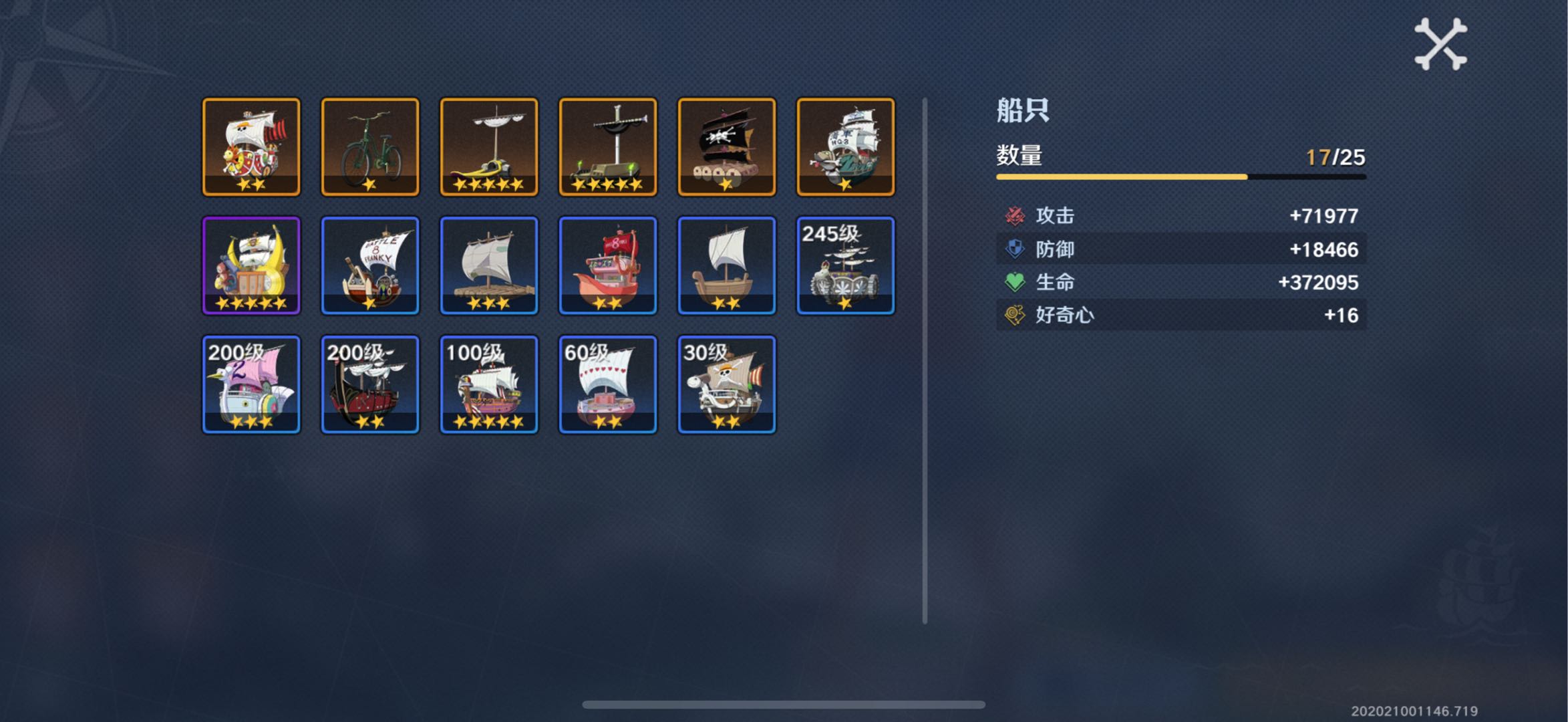Select the Thousand Sunny ship icon
The height and width of the screenshot is (722, 1568).
point(251,147)
